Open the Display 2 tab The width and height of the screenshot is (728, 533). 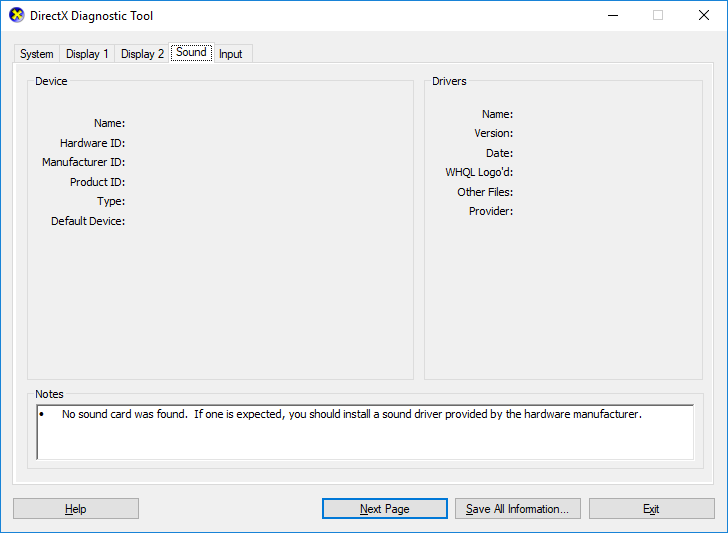[142, 54]
